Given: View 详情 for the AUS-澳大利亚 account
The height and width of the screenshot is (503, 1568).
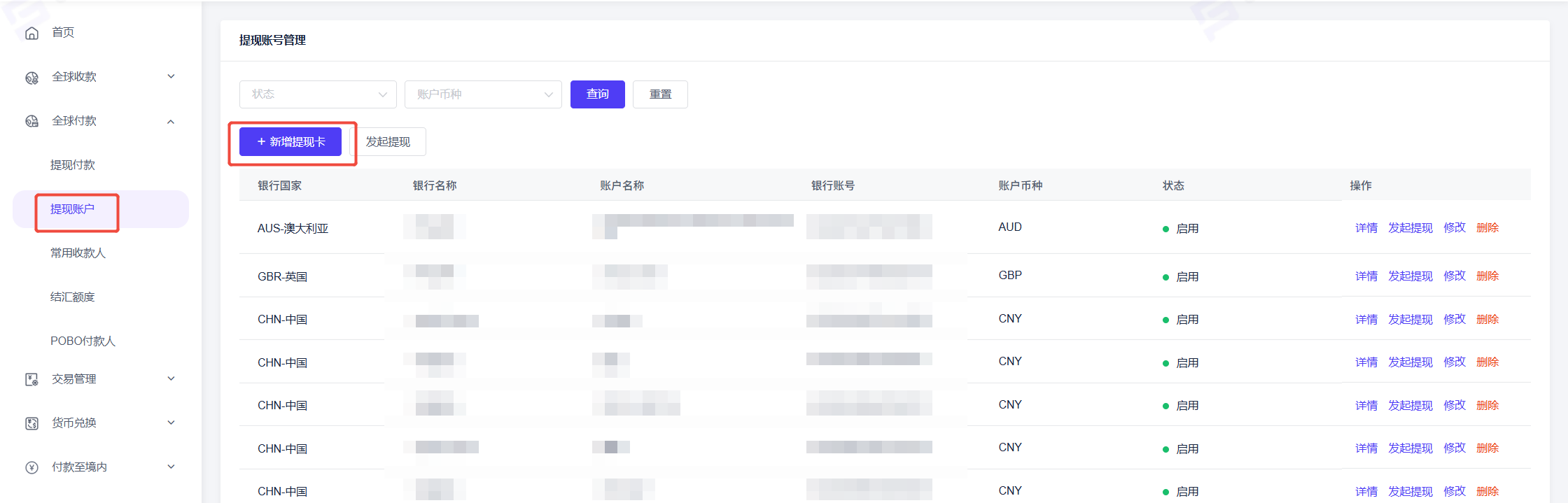Looking at the screenshot, I should (1366, 228).
